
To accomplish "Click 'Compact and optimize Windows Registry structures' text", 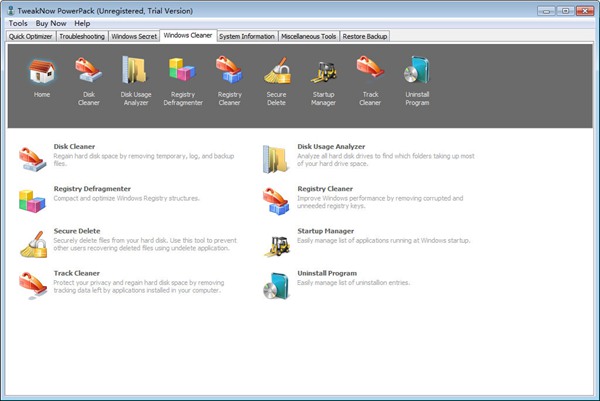I will click(126, 198).
